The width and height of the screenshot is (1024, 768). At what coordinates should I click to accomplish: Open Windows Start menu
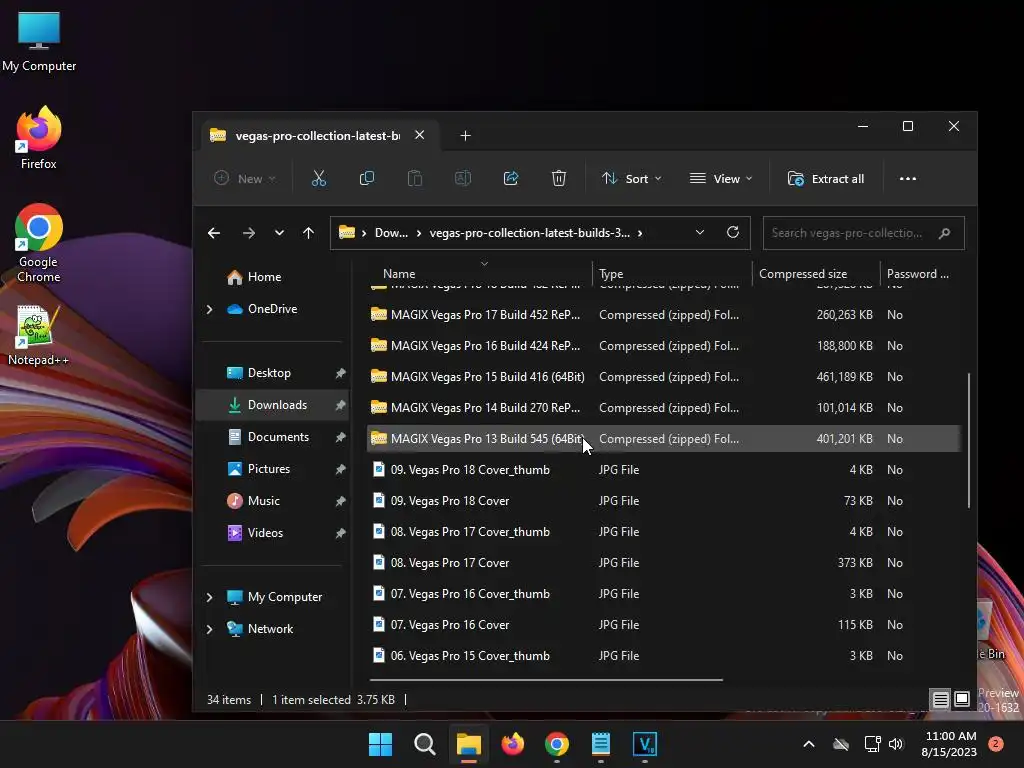coord(380,744)
